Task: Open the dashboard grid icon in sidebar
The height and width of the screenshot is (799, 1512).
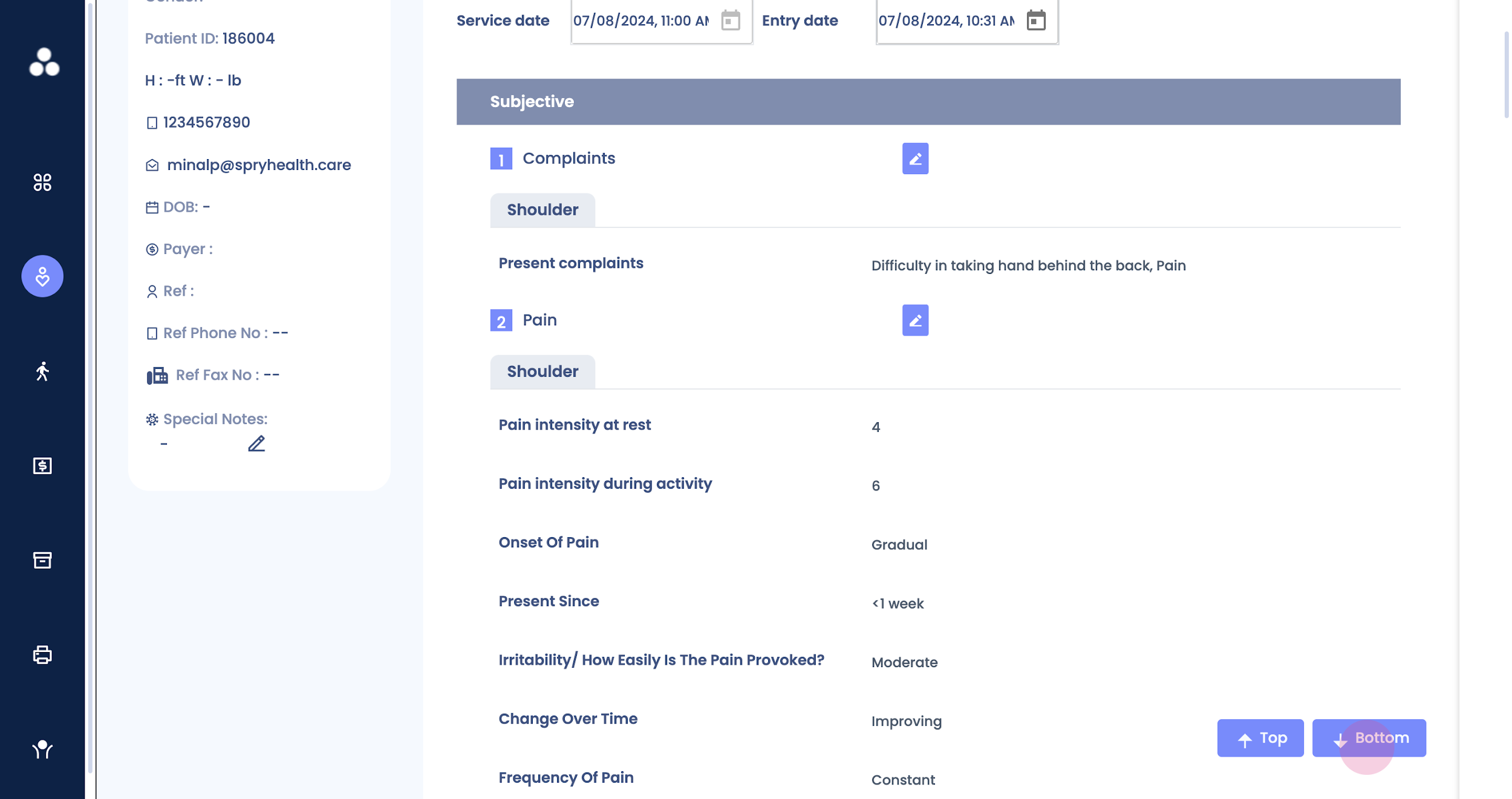Action: (x=42, y=182)
